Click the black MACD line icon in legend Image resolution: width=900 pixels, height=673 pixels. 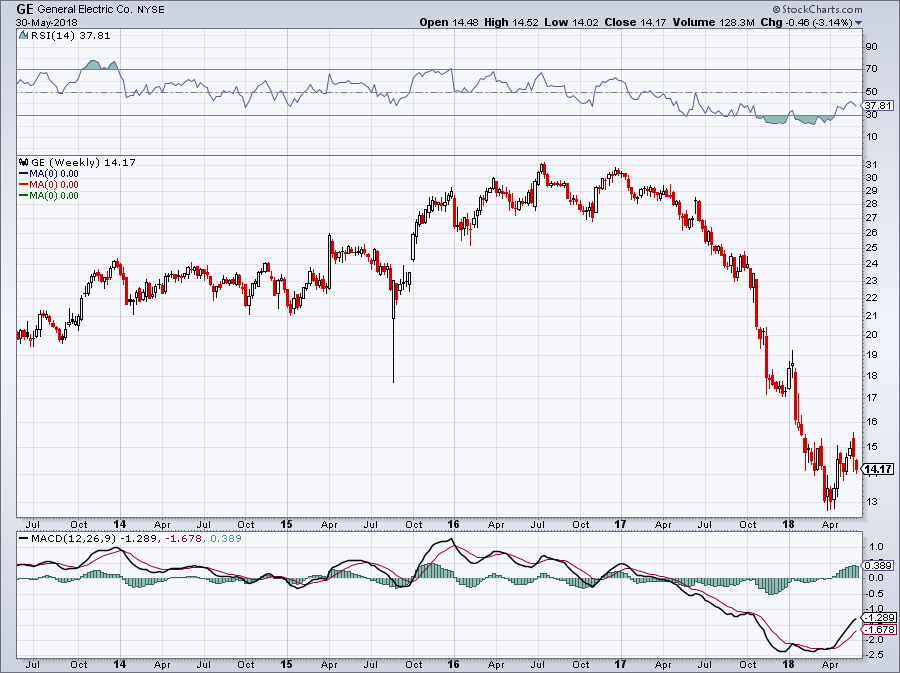click(x=24, y=539)
